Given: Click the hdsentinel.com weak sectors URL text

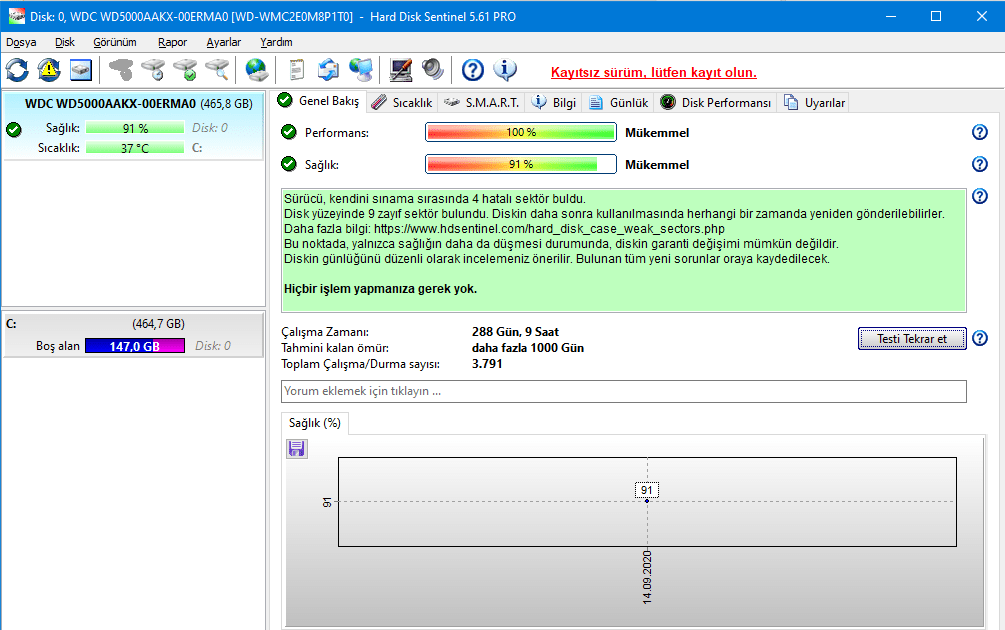Looking at the screenshot, I should click(x=549, y=229).
